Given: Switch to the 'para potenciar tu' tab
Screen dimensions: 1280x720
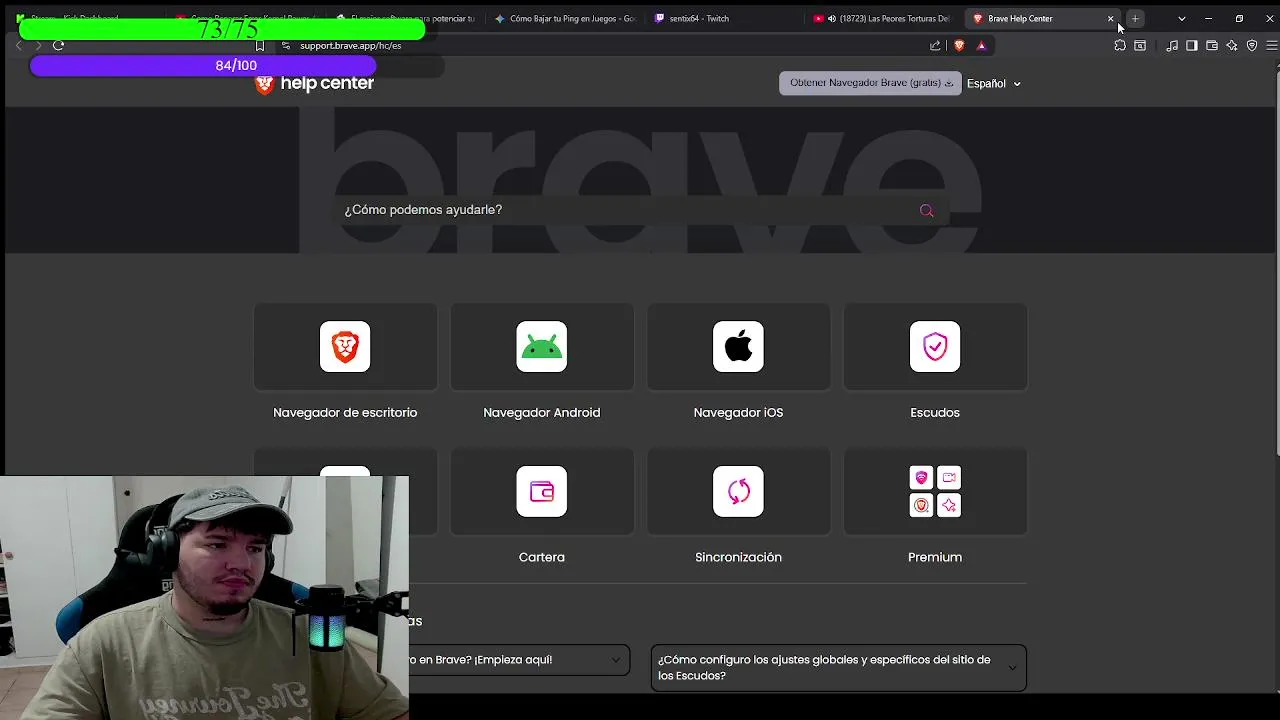Looking at the screenshot, I should coord(406,18).
